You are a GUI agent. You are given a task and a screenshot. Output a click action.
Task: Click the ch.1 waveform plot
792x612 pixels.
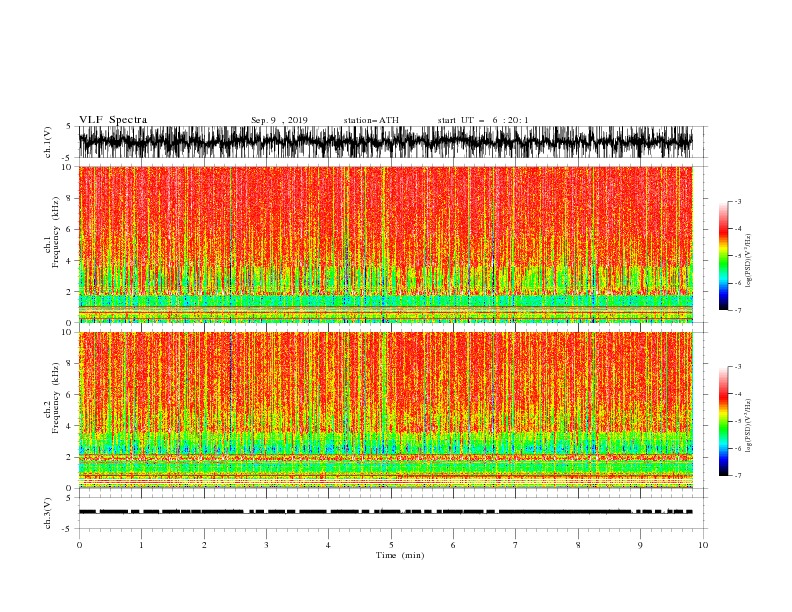click(x=385, y=142)
